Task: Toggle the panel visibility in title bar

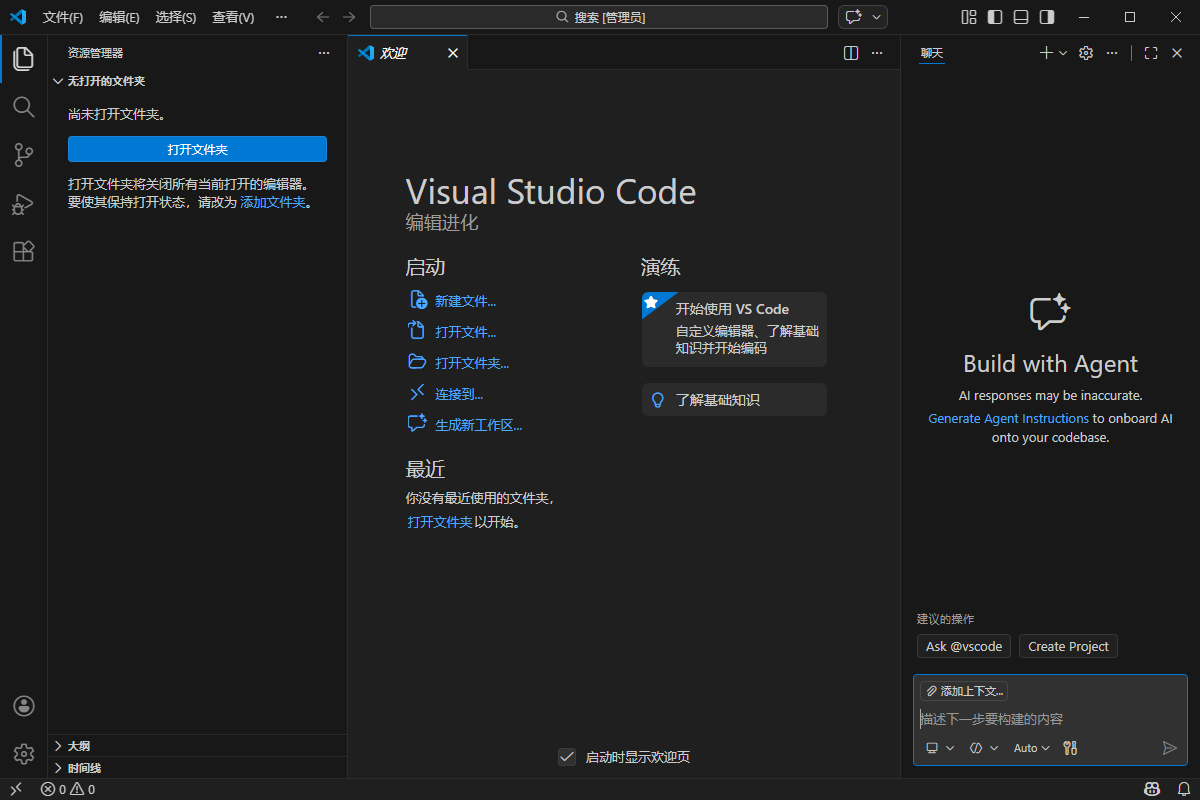Action: click(1021, 16)
